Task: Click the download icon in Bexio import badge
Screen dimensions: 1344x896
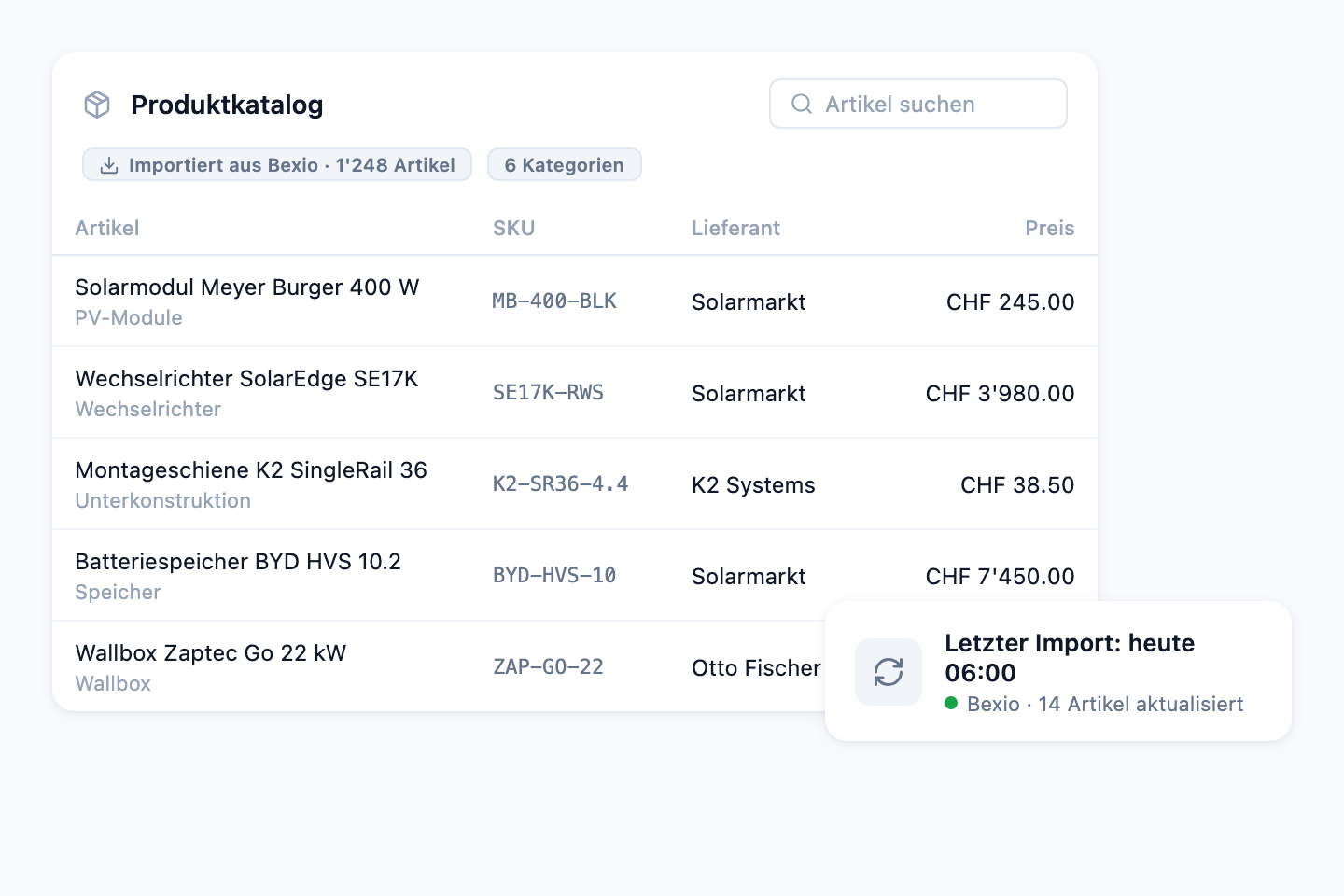Action: [x=109, y=165]
